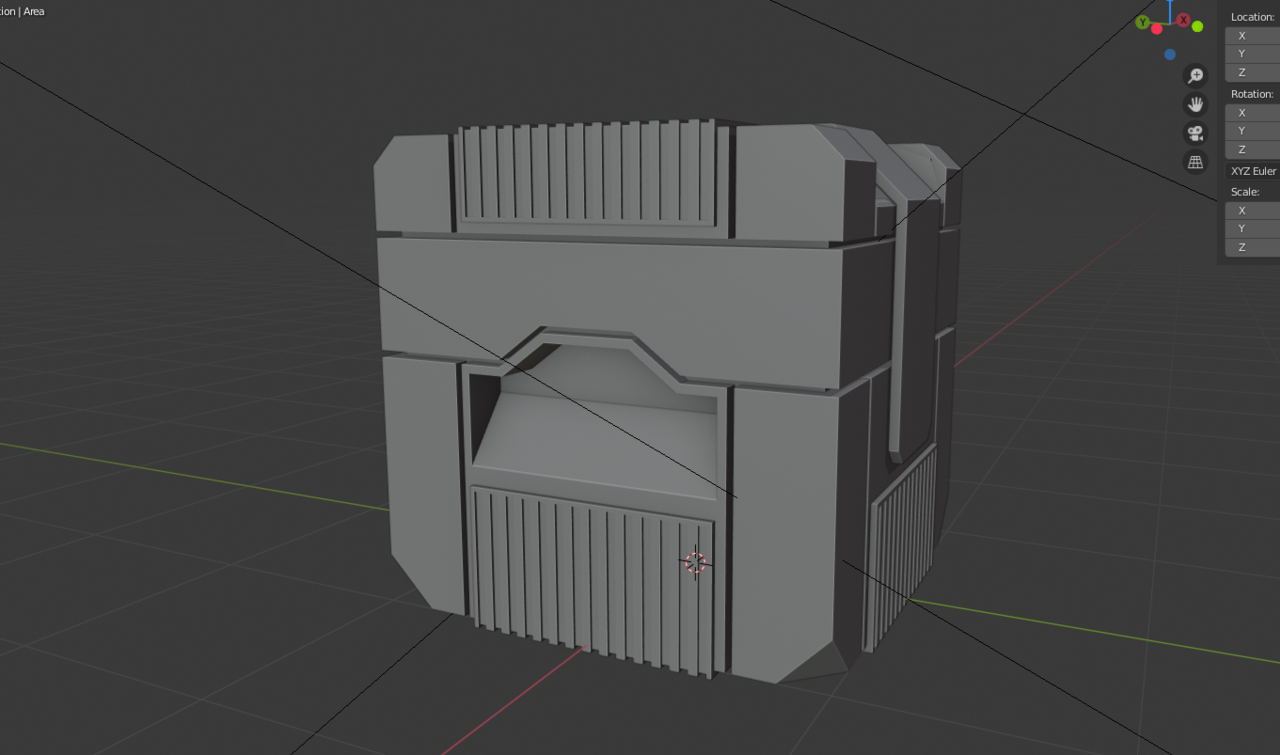This screenshot has height=755, width=1280.
Task: Click the Area label in the top-left corner
Action: (x=33, y=11)
